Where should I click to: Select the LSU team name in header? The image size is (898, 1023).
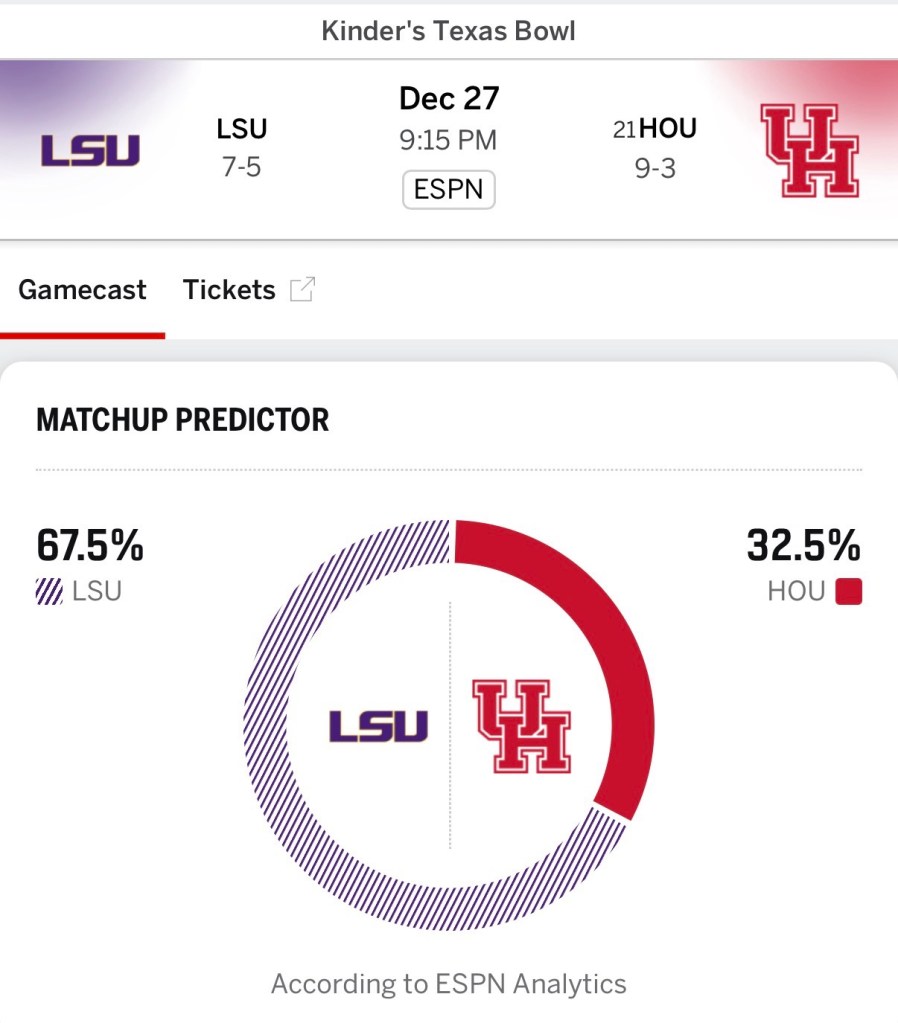point(241,129)
